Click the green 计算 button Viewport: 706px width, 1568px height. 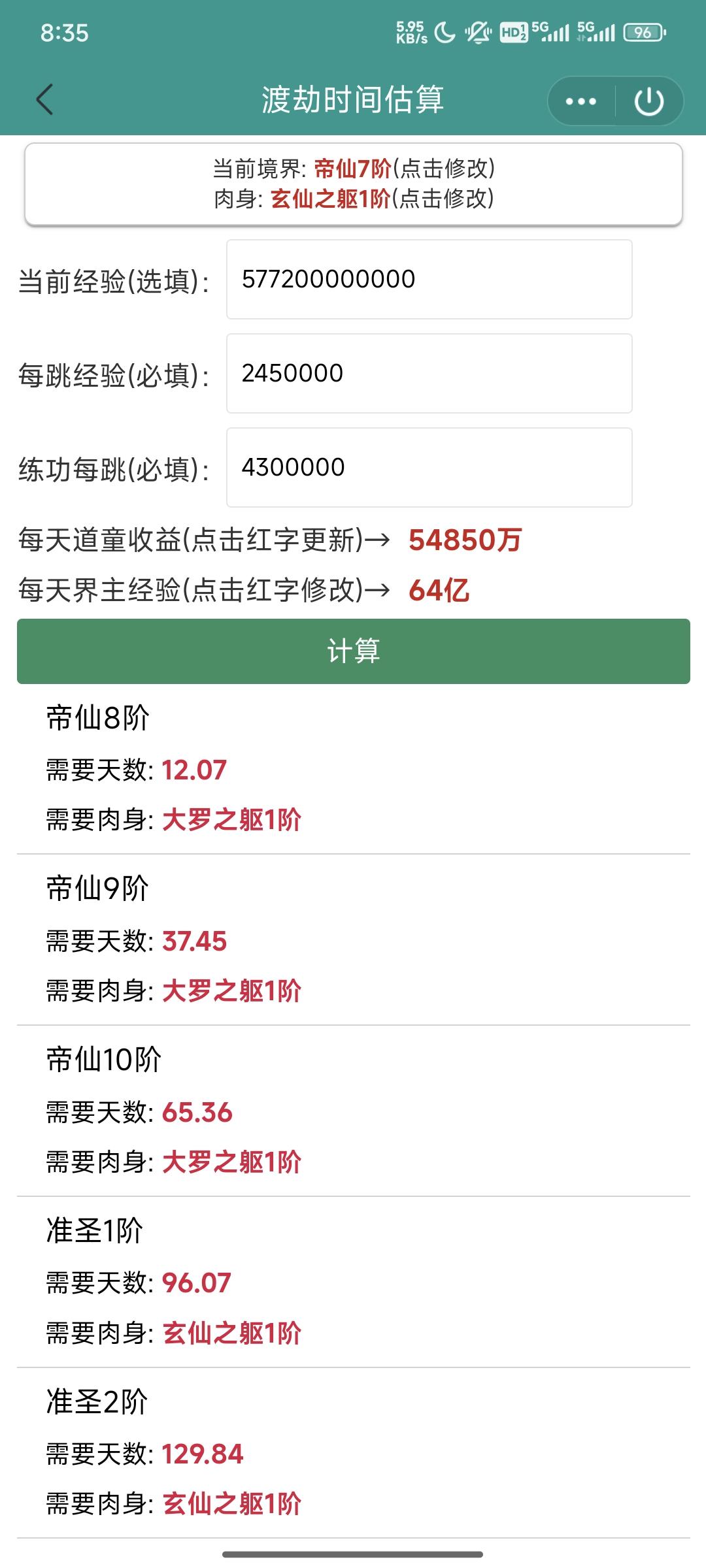pos(354,651)
